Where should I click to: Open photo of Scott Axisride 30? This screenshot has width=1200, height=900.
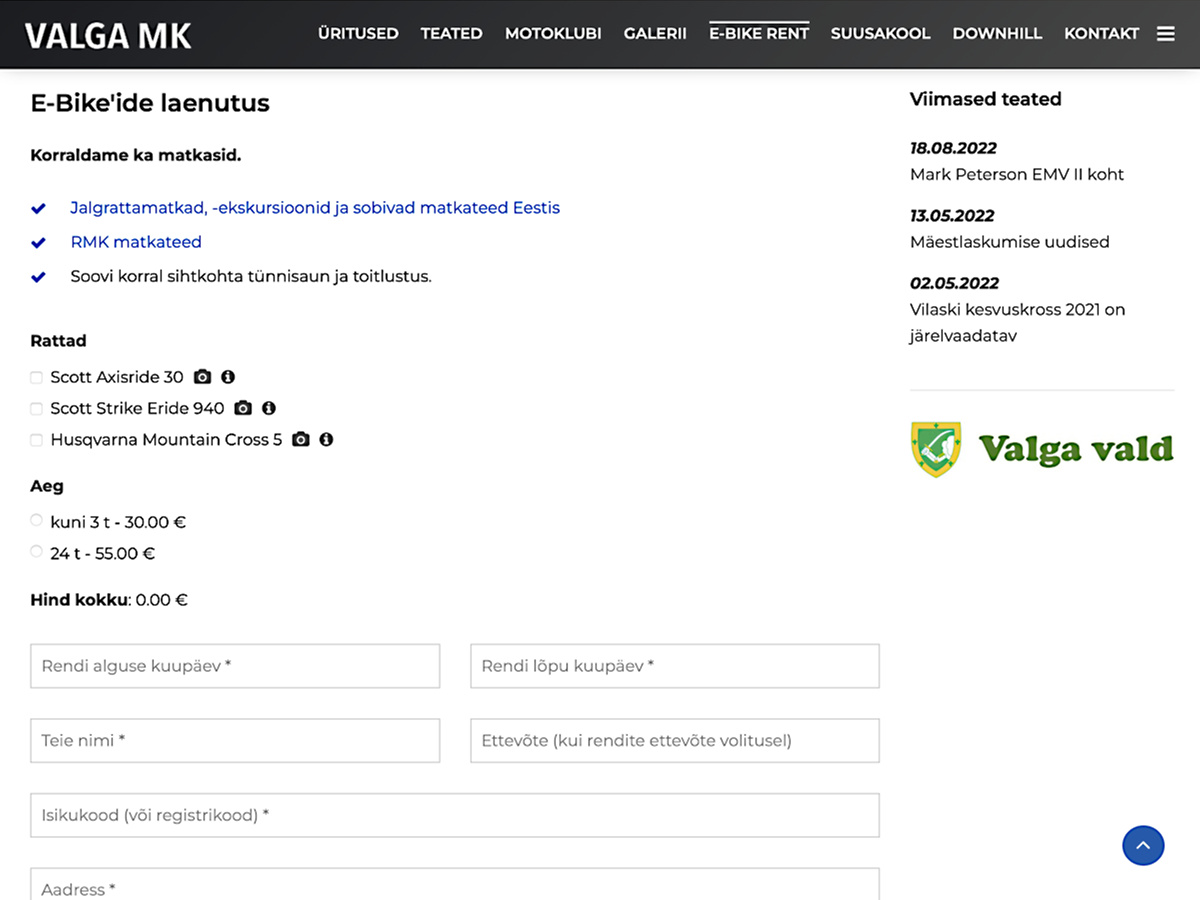[x=203, y=377]
